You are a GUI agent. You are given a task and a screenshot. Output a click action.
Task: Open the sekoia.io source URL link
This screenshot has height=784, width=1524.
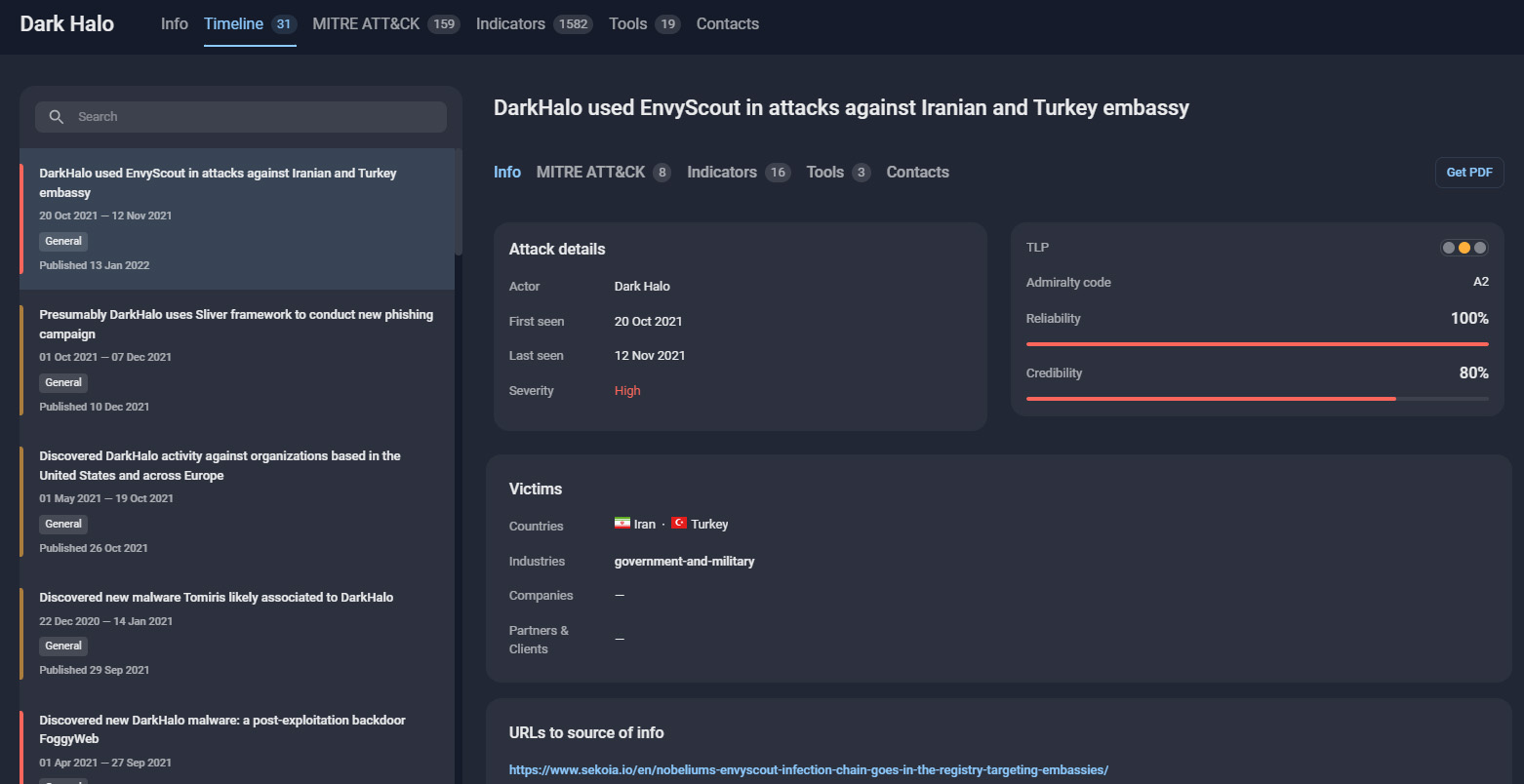click(x=808, y=770)
